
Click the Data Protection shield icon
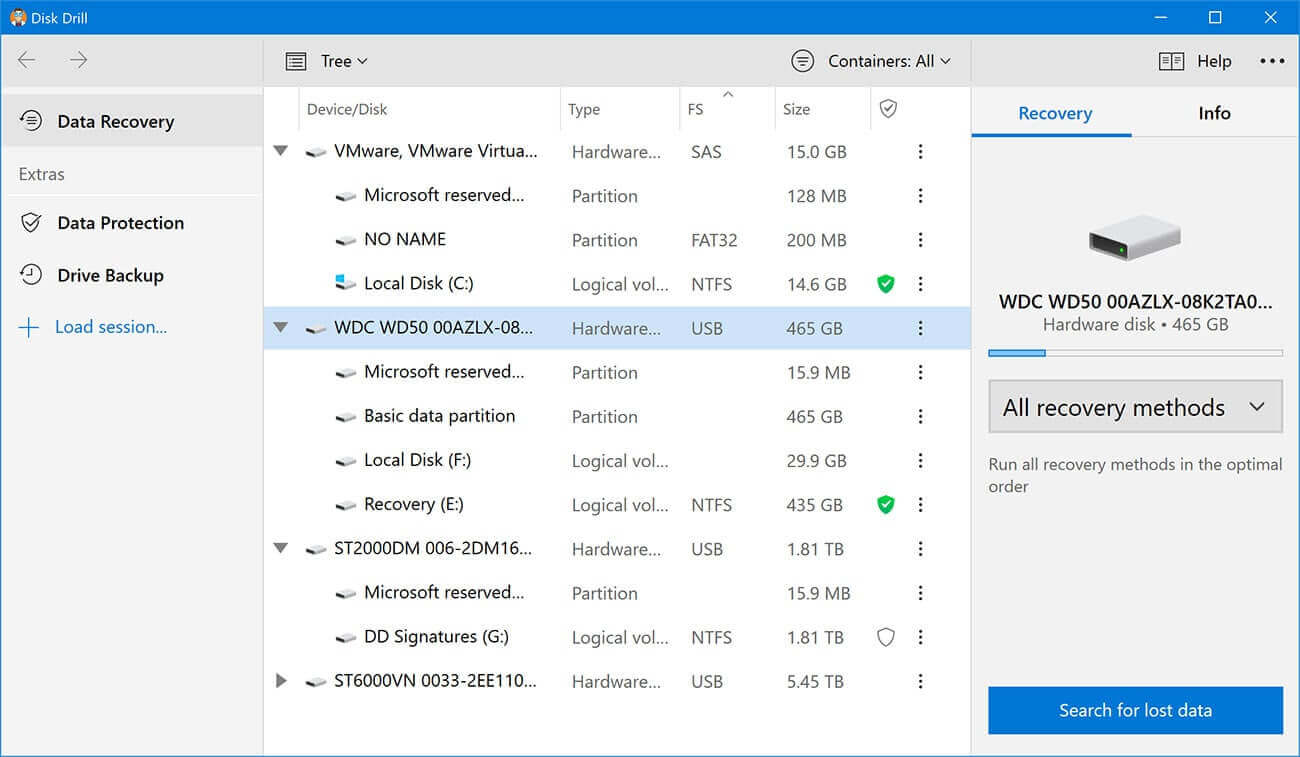pyautogui.click(x=31, y=223)
